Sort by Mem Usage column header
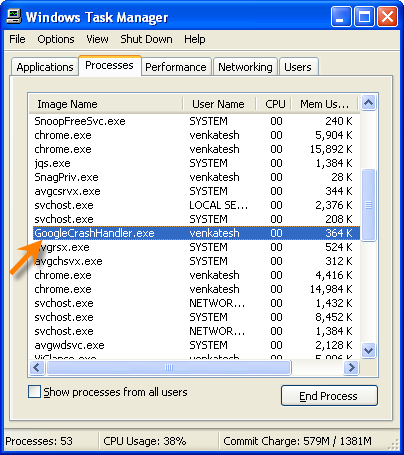Image resolution: width=404 pixels, height=455 pixels. (325, 104)
